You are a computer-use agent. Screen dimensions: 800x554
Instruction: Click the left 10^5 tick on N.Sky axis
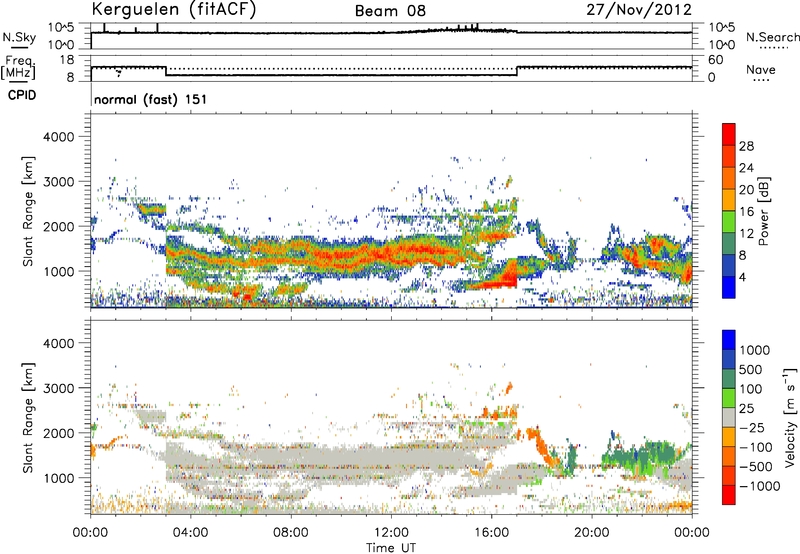[x=62, y=27]
